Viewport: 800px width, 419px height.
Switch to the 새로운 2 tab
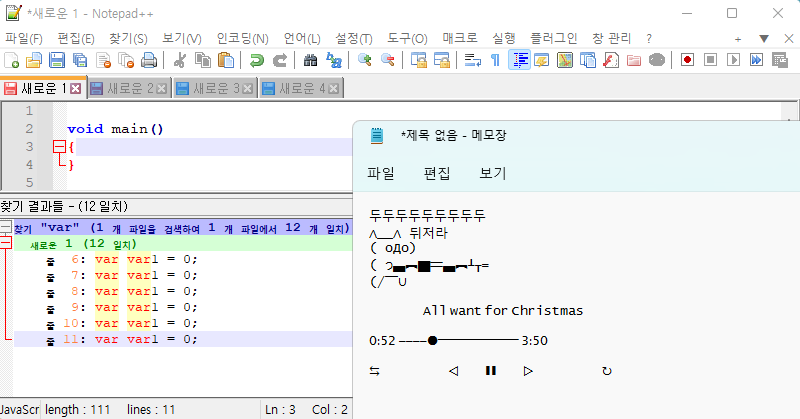129,89
